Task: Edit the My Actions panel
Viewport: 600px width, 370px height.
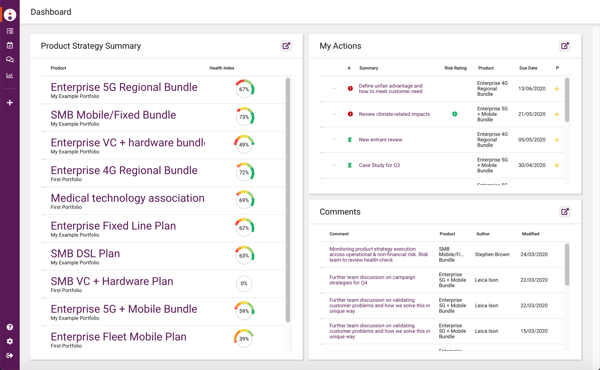Action: click(565, 46)
